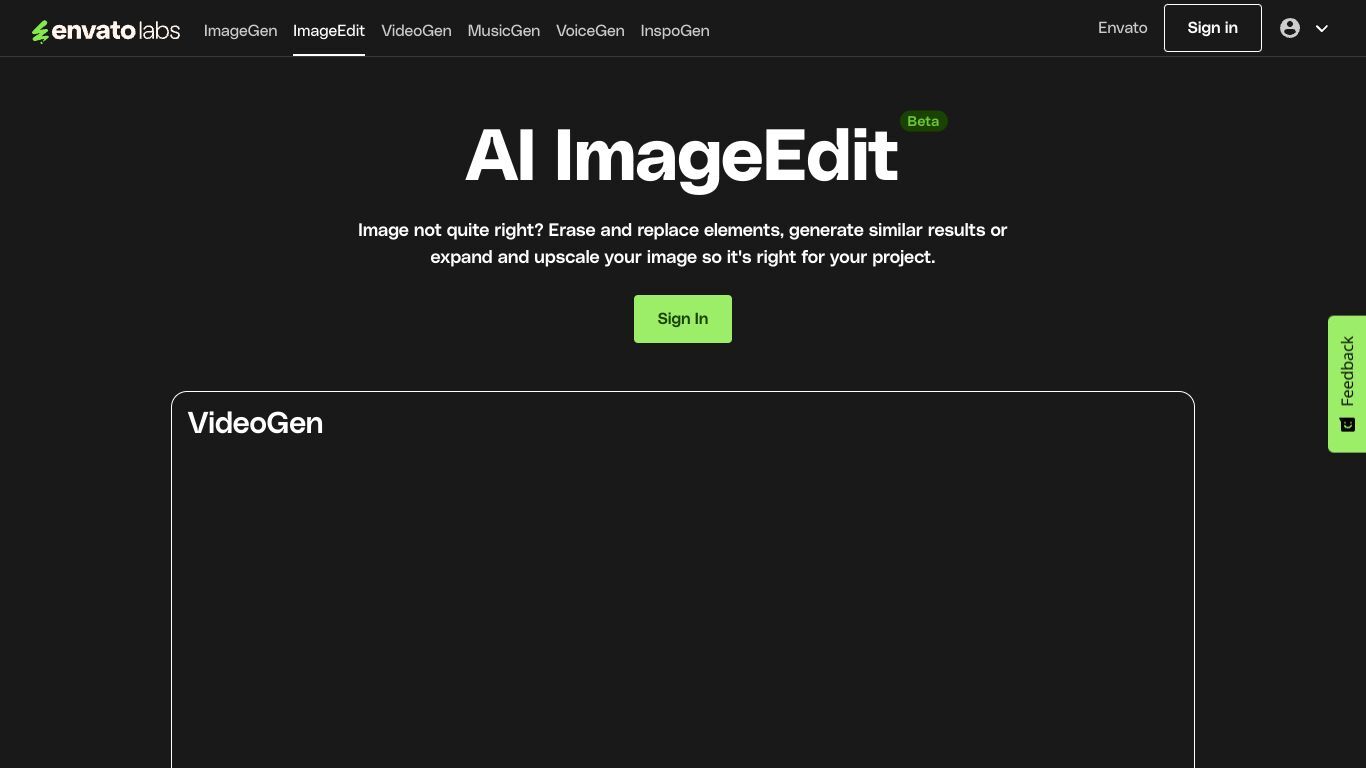This screenshot has height=768, width=1366.
Task: Click the Envato Labs logo
Action: point(105,31)
